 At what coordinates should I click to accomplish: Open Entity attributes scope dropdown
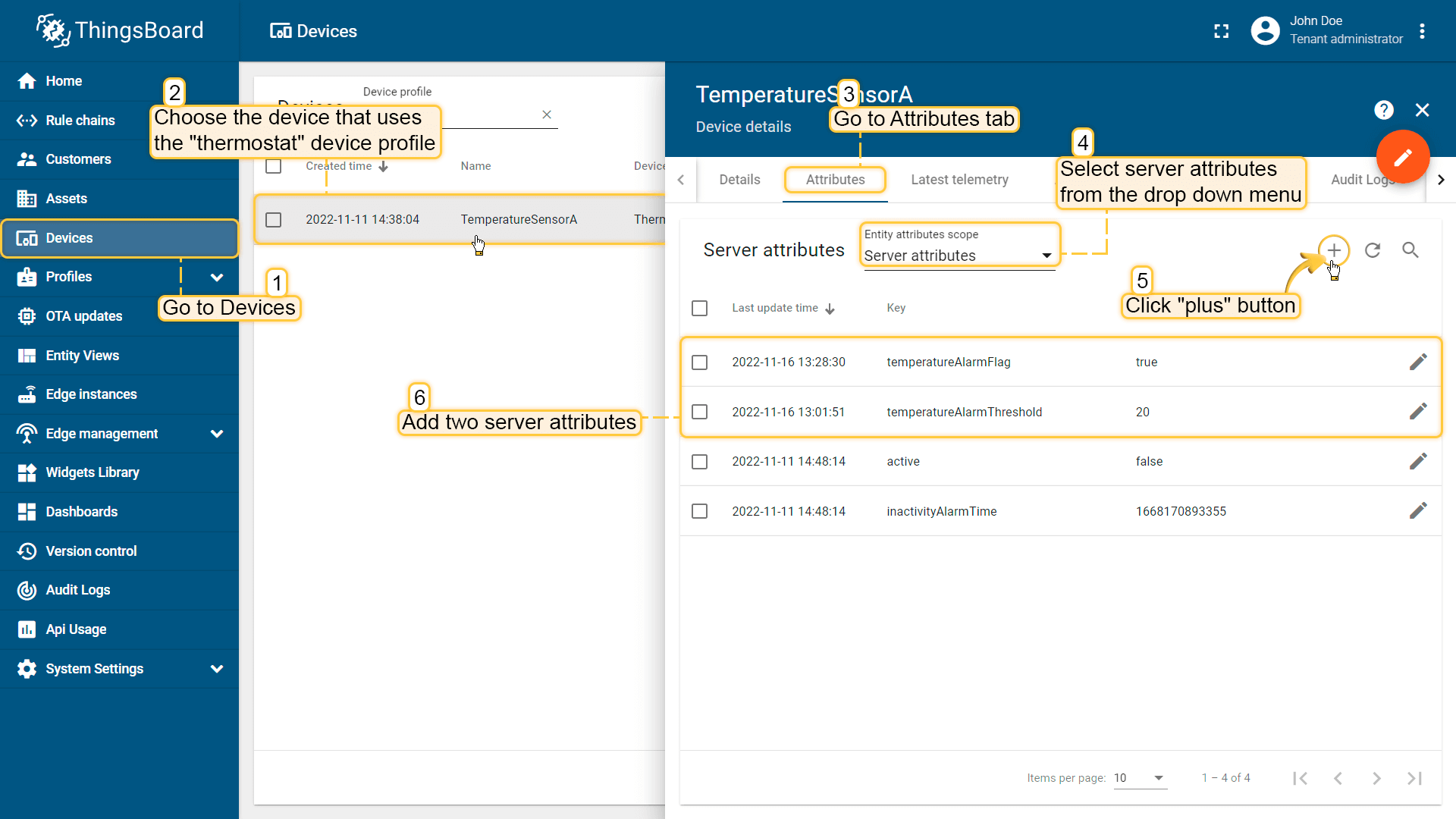click(x=959, y=256)
